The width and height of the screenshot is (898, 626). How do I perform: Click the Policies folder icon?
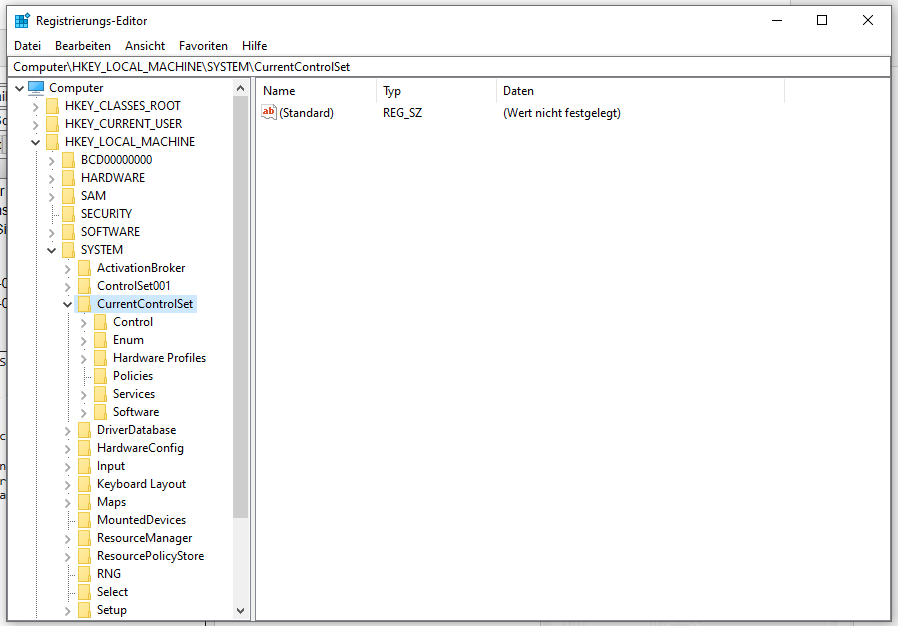click(101, 376)
